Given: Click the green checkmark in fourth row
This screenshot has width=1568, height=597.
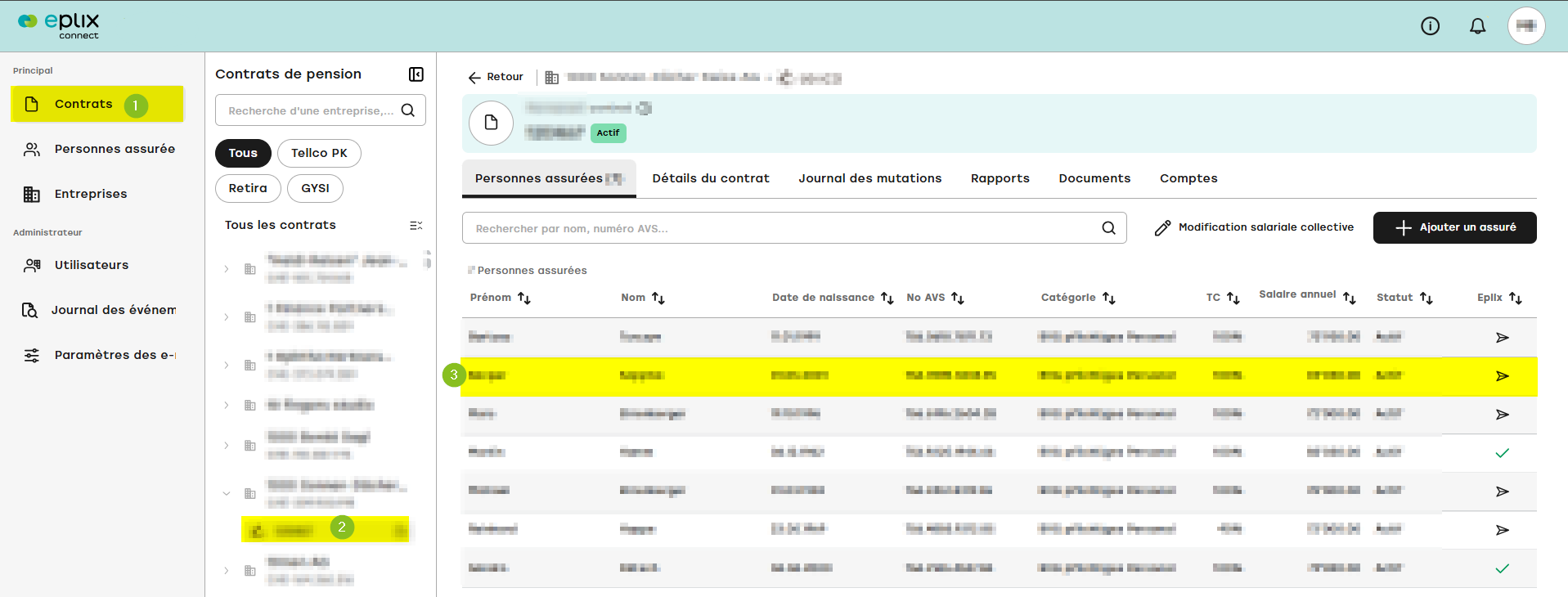Looking at the screenshot, I should pyautogui.click(x=1502, y=453).
